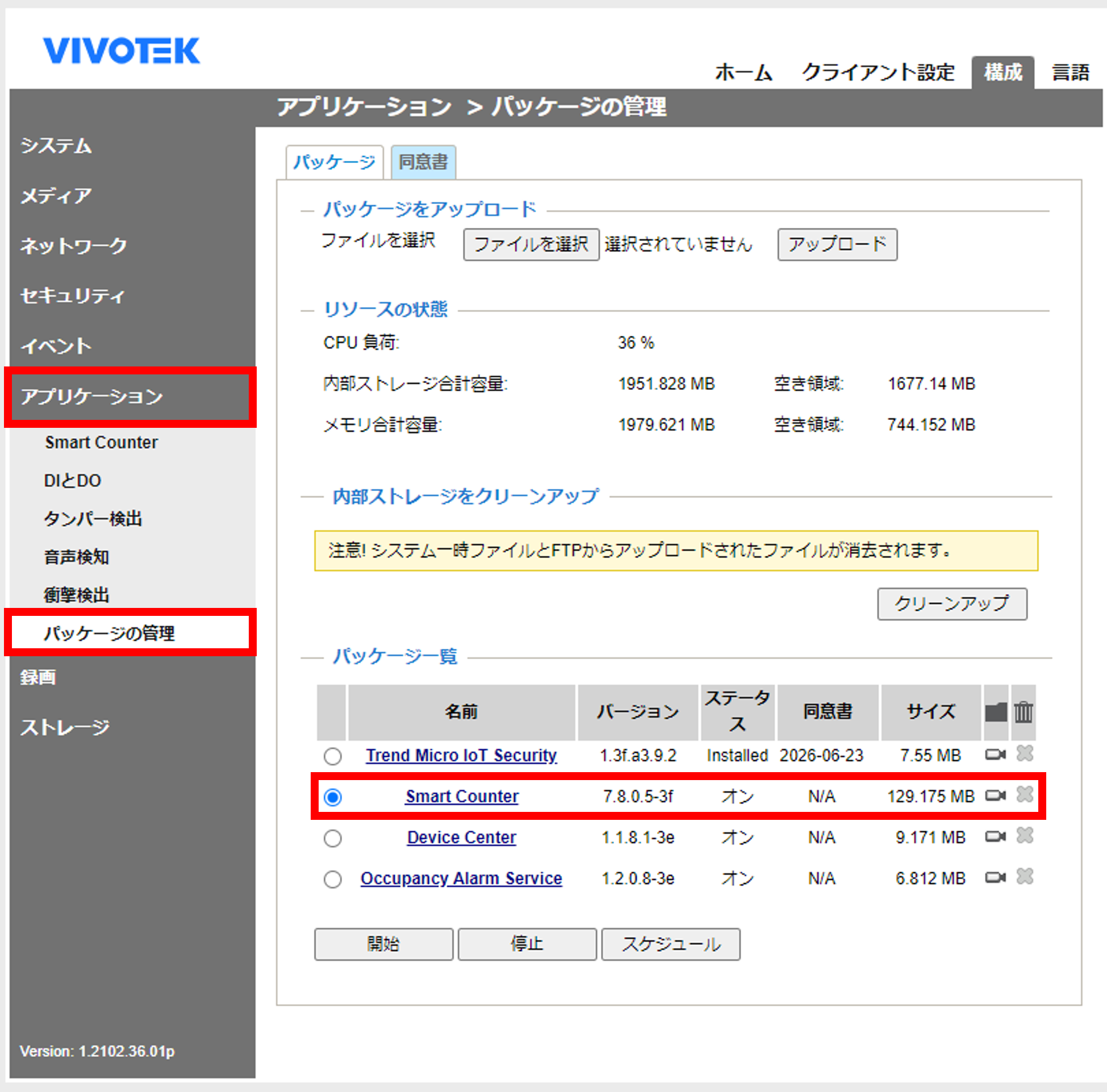Screen dimensions: 1107x1092
Task: Click the アップロード button
Action: click(837, 245)
